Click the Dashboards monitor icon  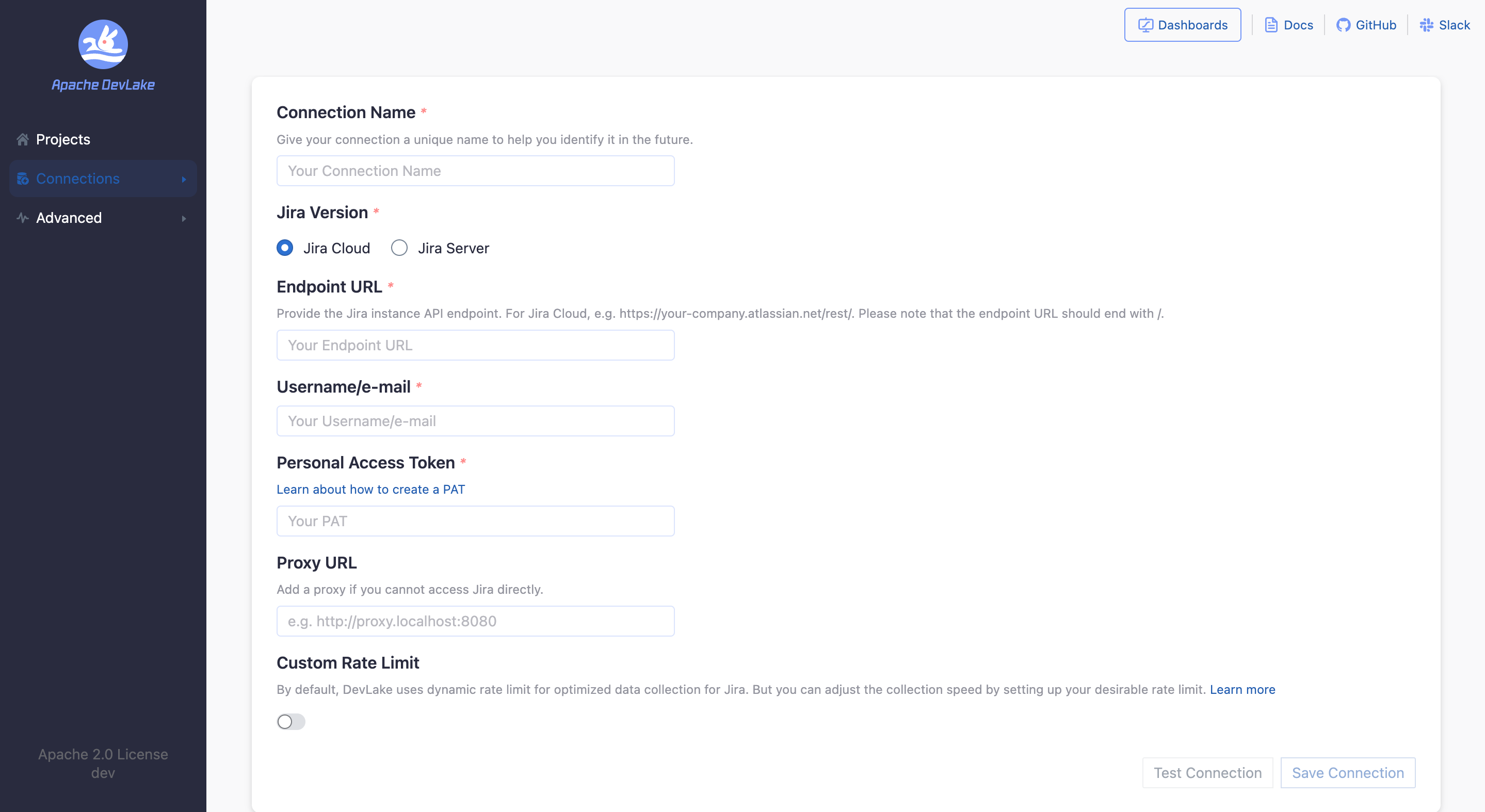tap(1145, 25)
